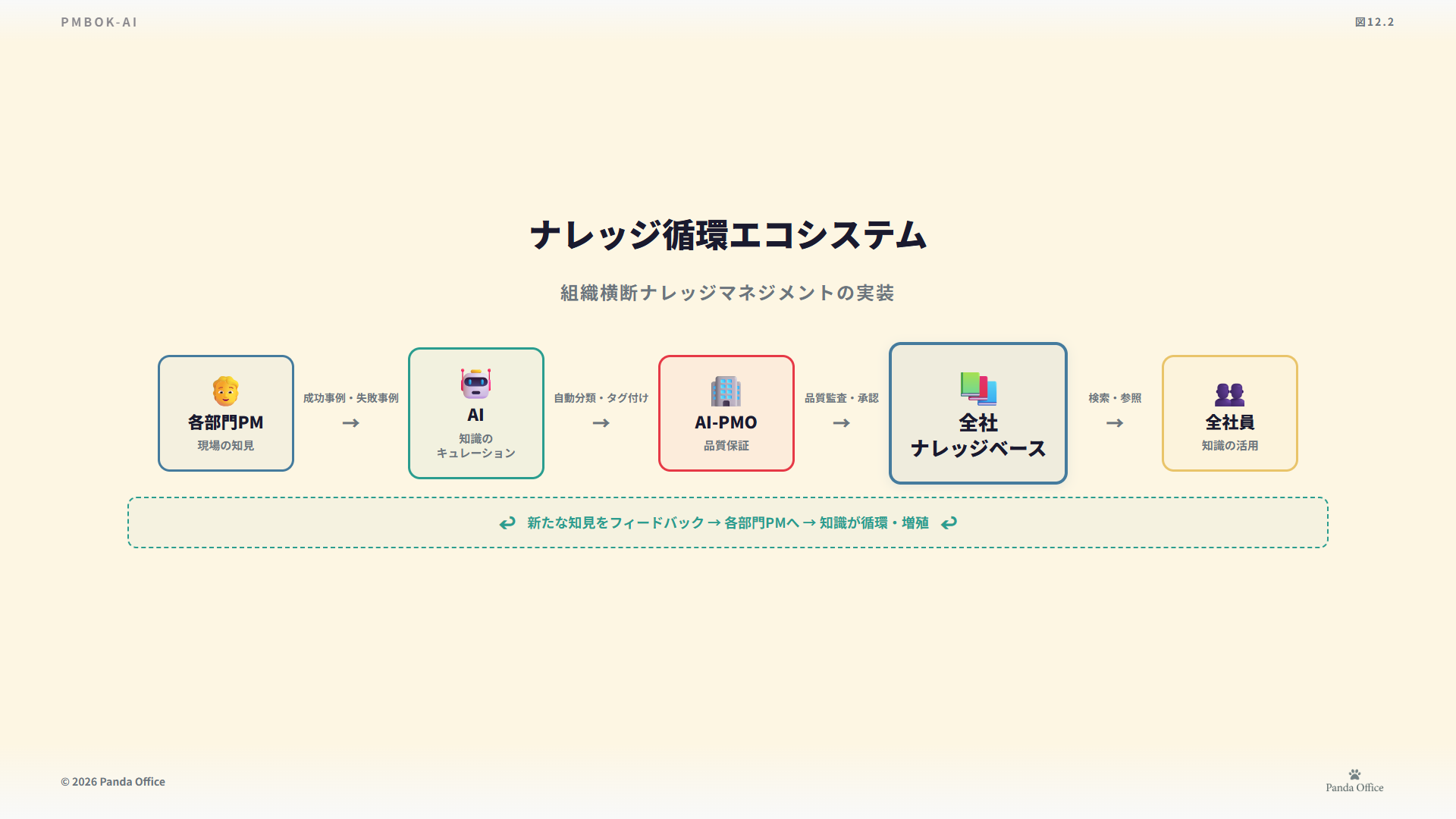The width and height of the screenshot is (1456, 819).
Task: Click the office building icon above AI-PMO
Action: pyautogui.click(x=726, y=391)
